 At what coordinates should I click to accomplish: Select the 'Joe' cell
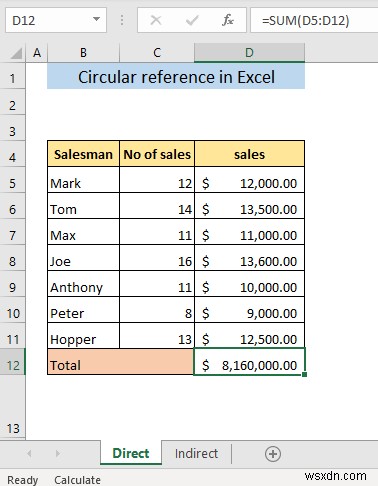click(x=83, y=258)
